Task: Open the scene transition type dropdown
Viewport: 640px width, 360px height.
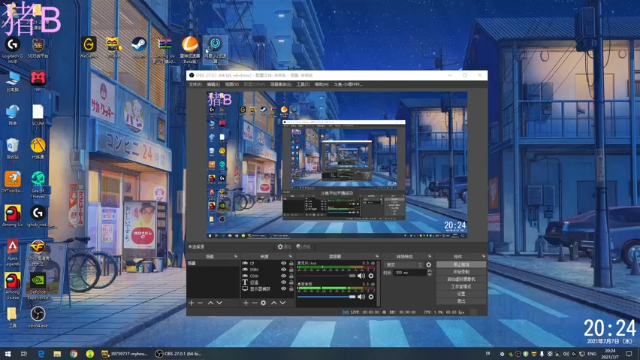Action: 404,265
